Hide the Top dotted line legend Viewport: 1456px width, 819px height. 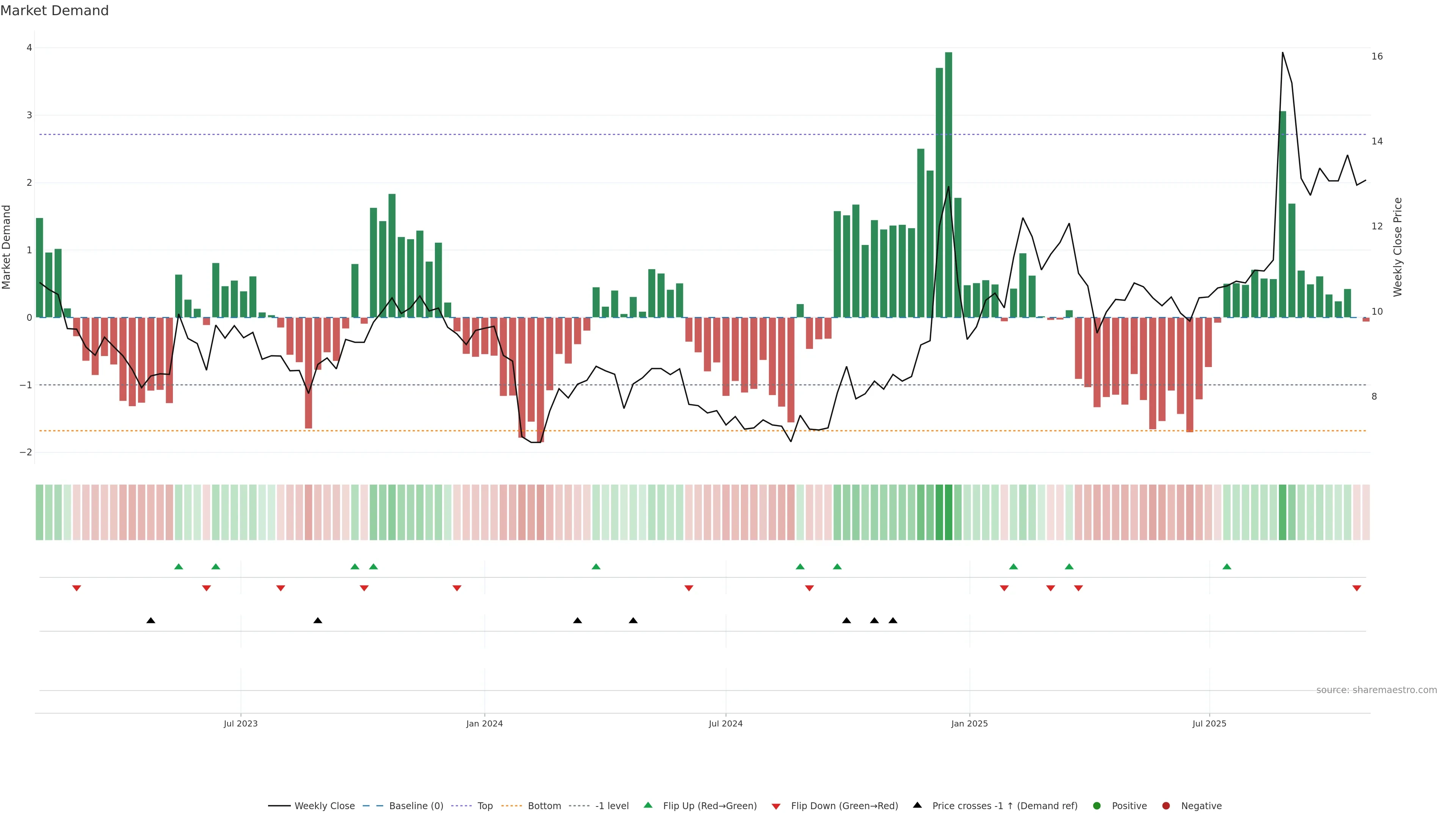coord(485,805)
